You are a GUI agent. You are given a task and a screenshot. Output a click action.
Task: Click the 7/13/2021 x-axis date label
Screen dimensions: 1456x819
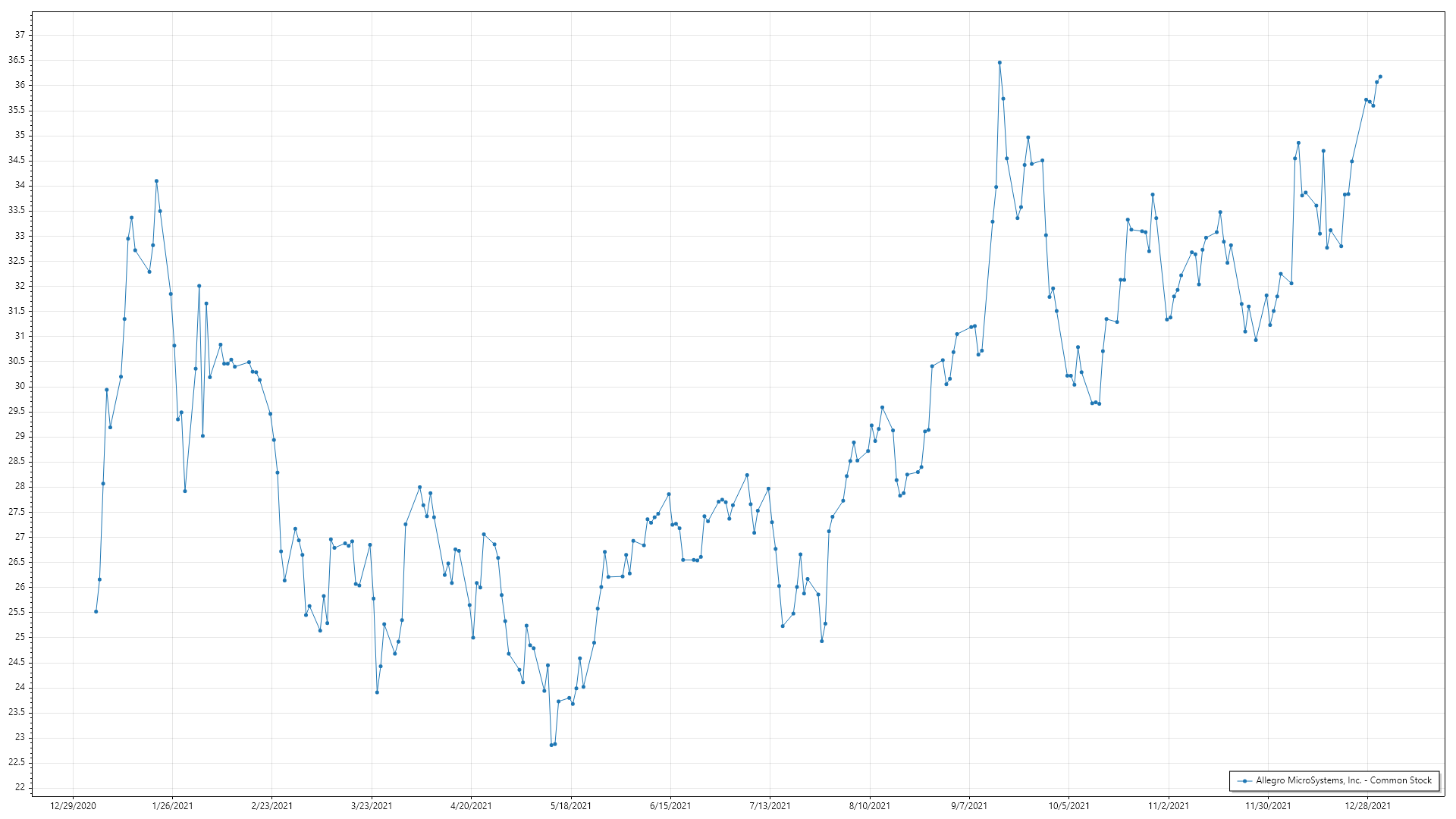click(x=770, y=805)
